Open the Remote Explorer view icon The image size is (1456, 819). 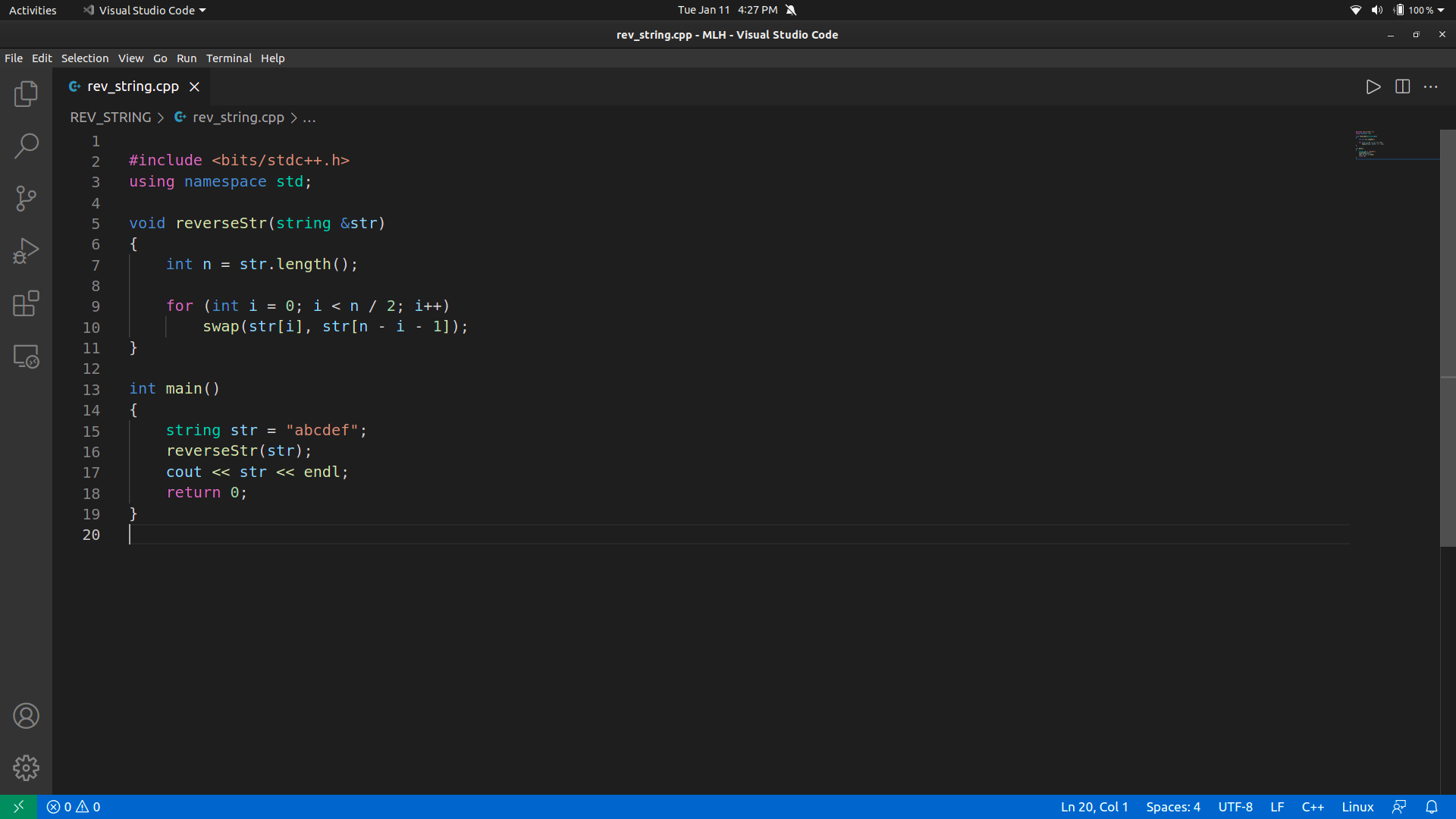tap(26, 356)
